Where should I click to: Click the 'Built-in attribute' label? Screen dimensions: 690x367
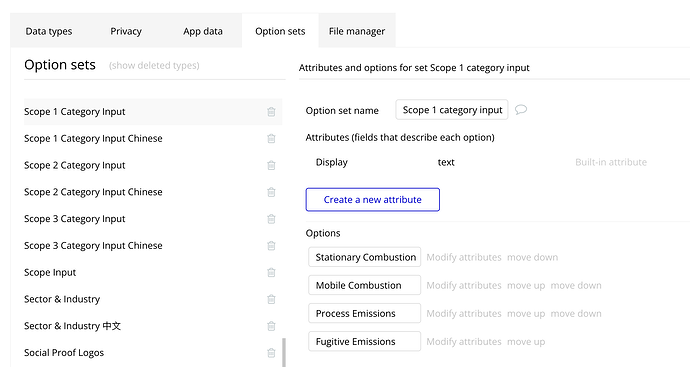coord(611,162)
